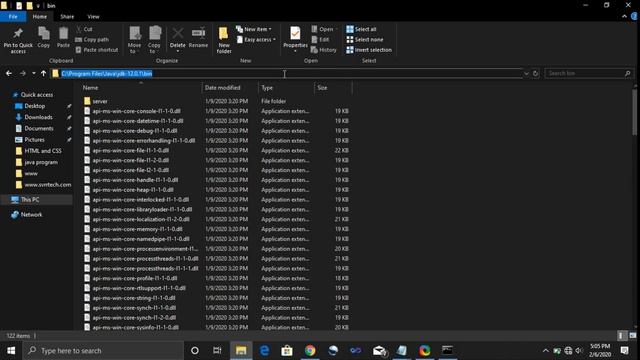Click the Copy to icon
Viewport: 640px width, 360px height.
coord(154,40)
